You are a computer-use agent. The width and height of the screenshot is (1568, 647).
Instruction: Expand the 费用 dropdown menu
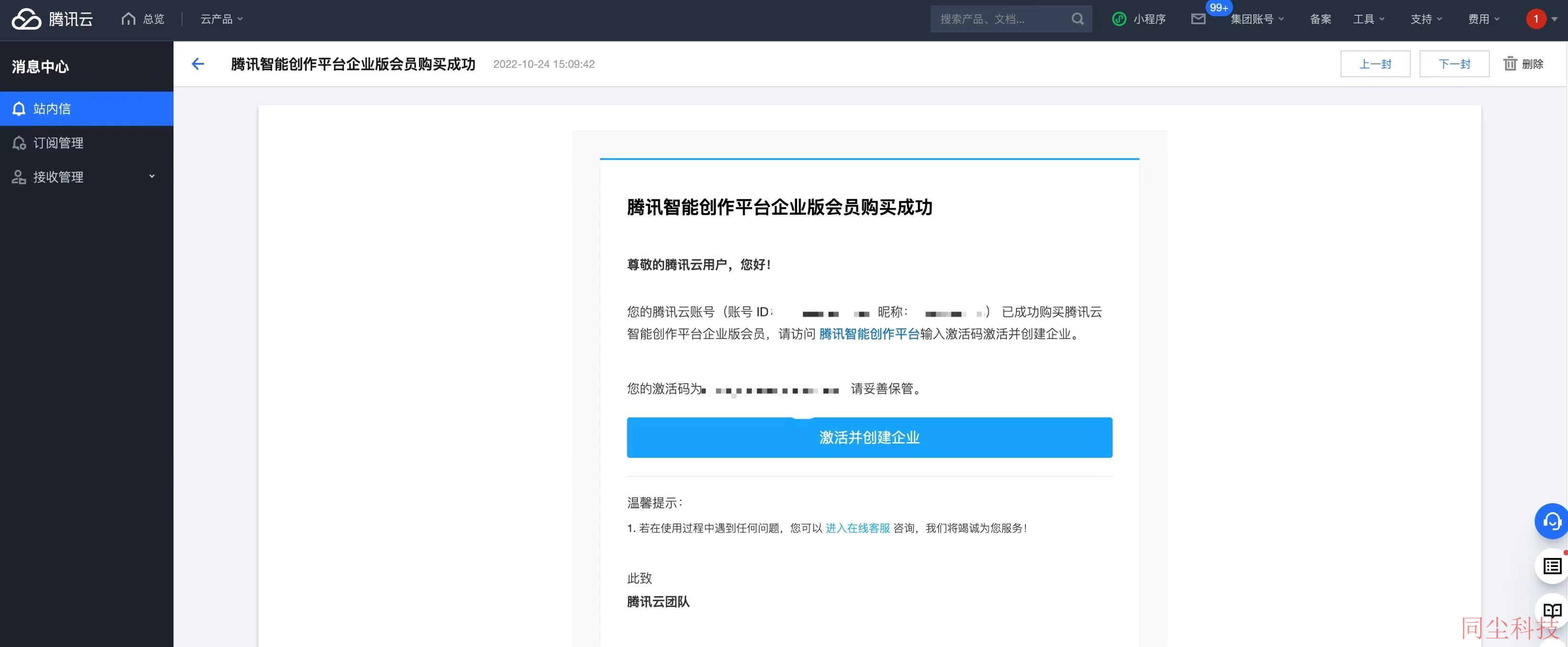point(1484,19)
